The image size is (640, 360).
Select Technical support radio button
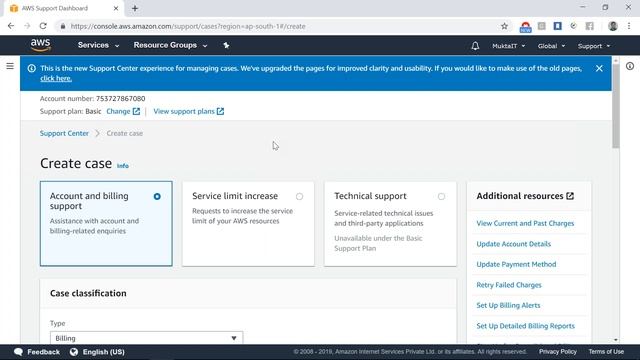441,197
